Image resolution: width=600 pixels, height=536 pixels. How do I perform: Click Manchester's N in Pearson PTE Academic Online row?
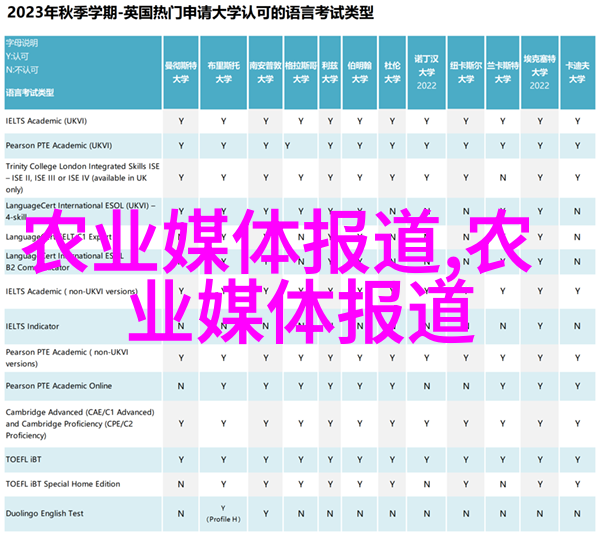click(x=181, y=386)
